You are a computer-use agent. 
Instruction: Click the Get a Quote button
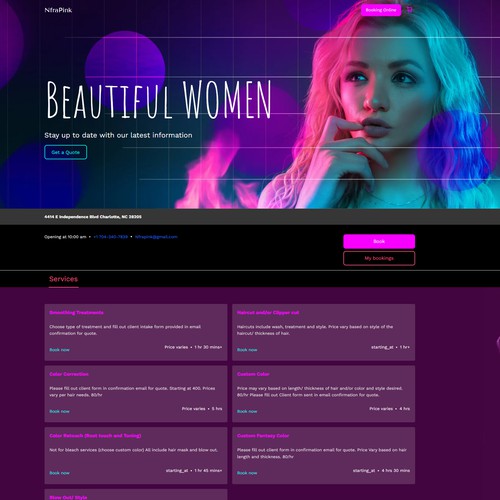point(66,152)
